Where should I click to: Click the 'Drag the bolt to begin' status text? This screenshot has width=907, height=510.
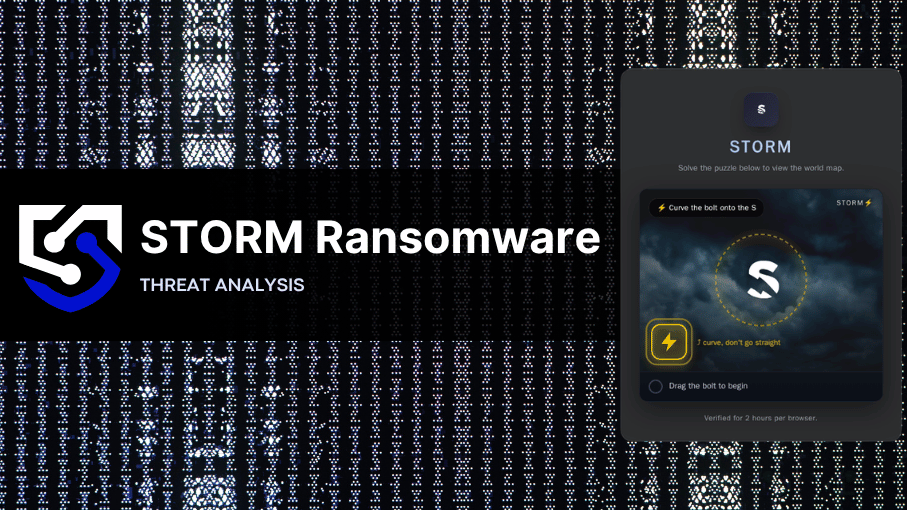708,386
